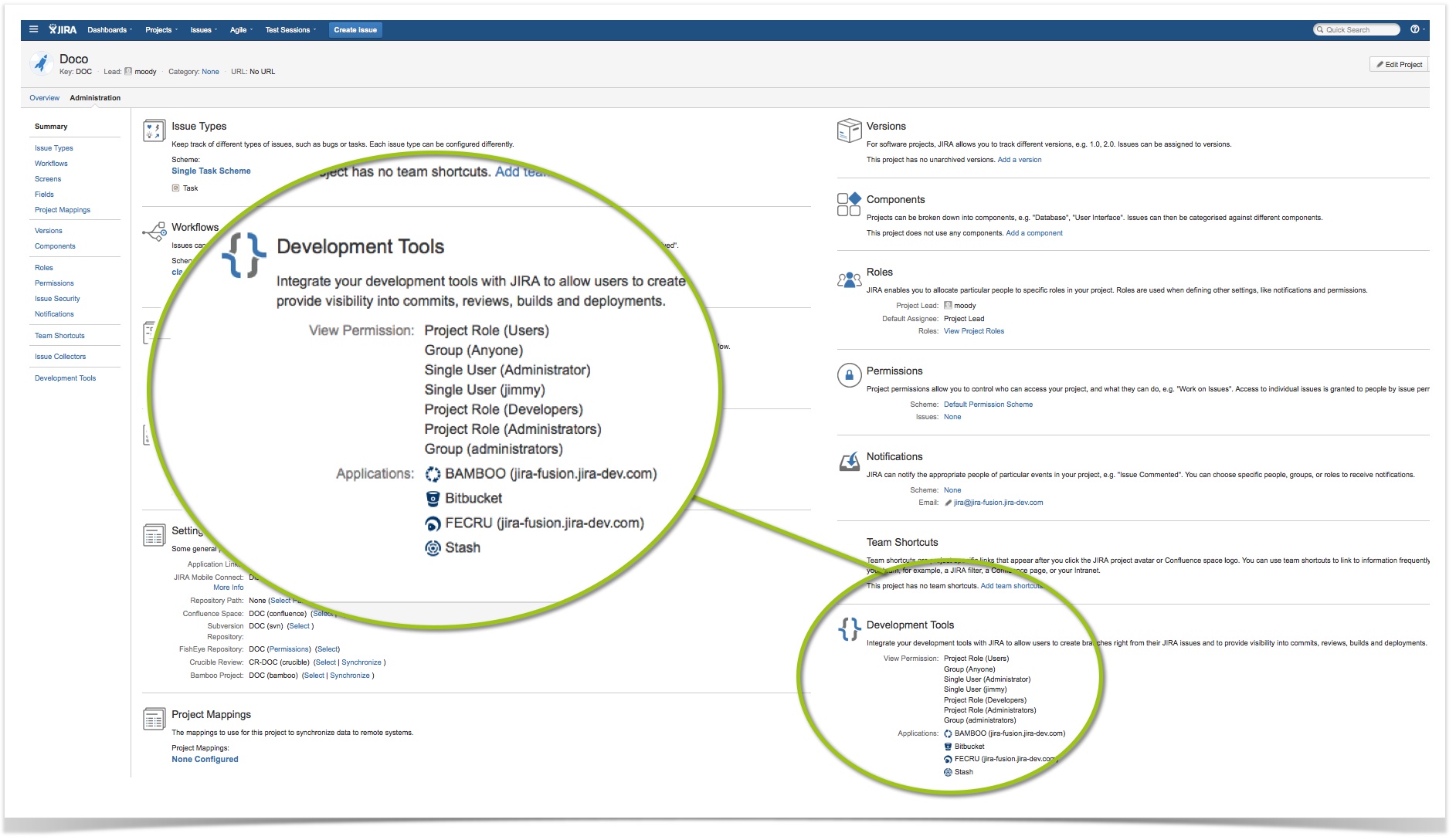
Task: Click Synchronize for the Crucible Review
Action: (361, 662)
